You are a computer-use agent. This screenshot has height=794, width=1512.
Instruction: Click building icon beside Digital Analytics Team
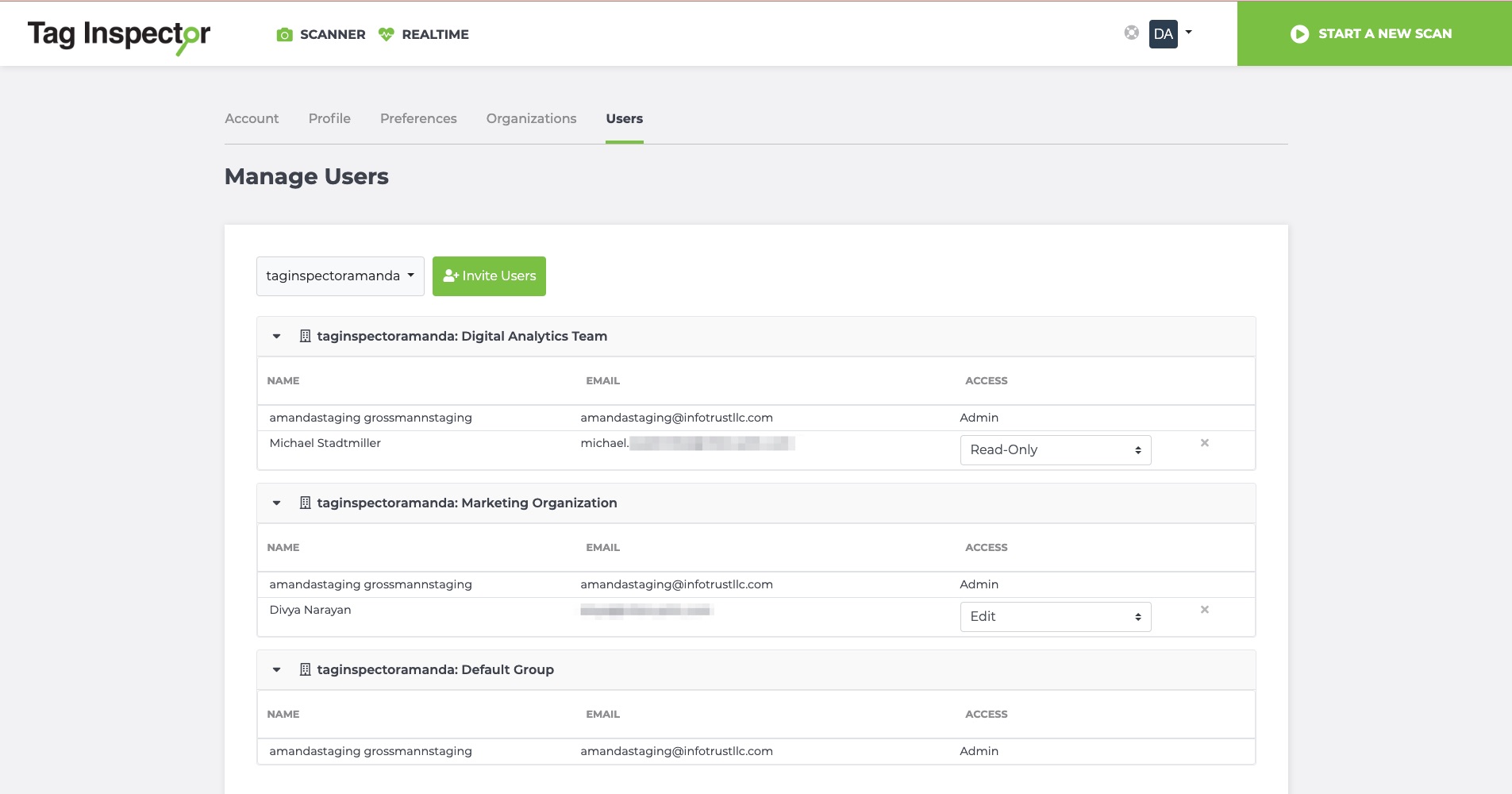305,336
